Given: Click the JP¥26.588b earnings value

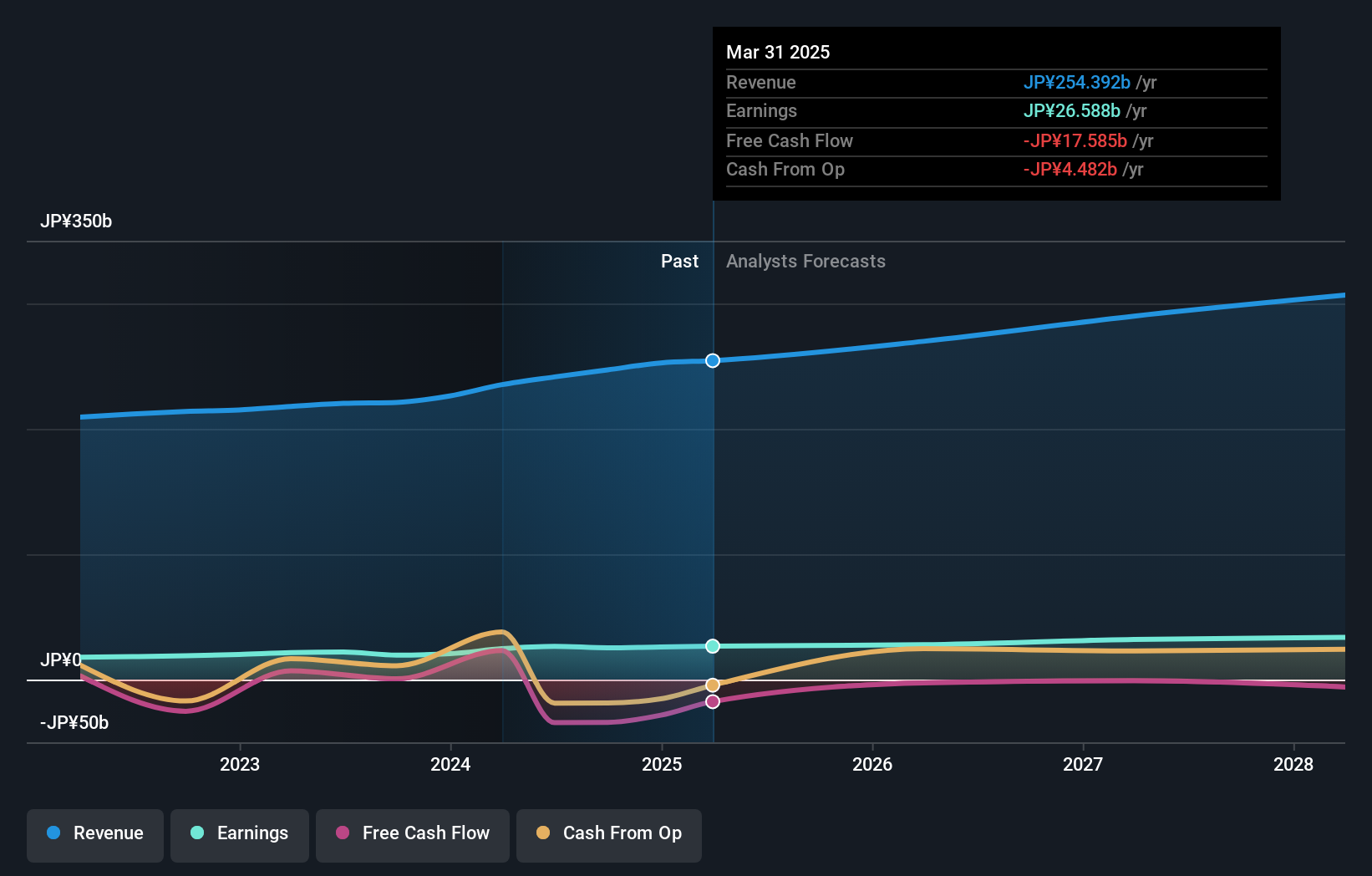Looking at the screenshot, I should coord(1072,111).
